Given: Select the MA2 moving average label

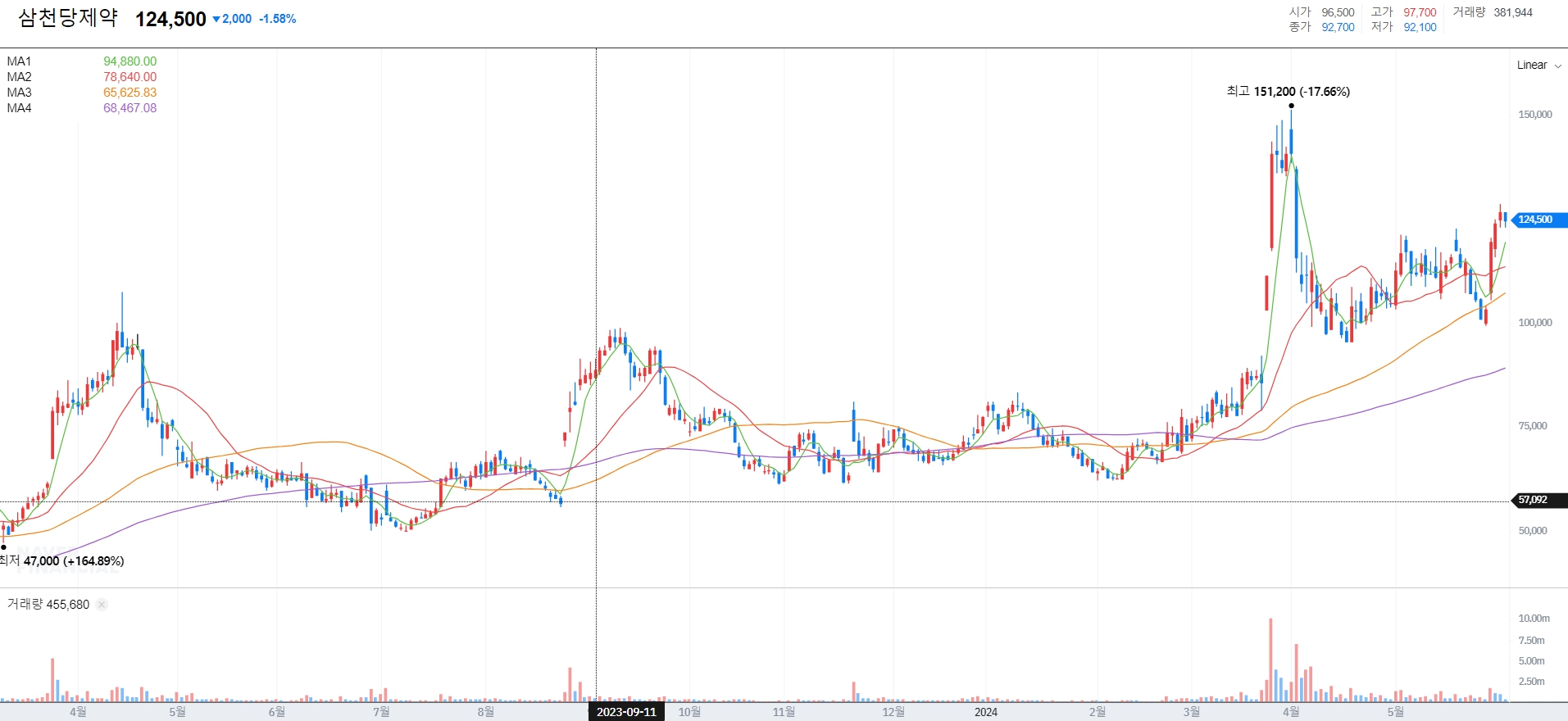Looking at the screenshot, I should coord(19,77).
